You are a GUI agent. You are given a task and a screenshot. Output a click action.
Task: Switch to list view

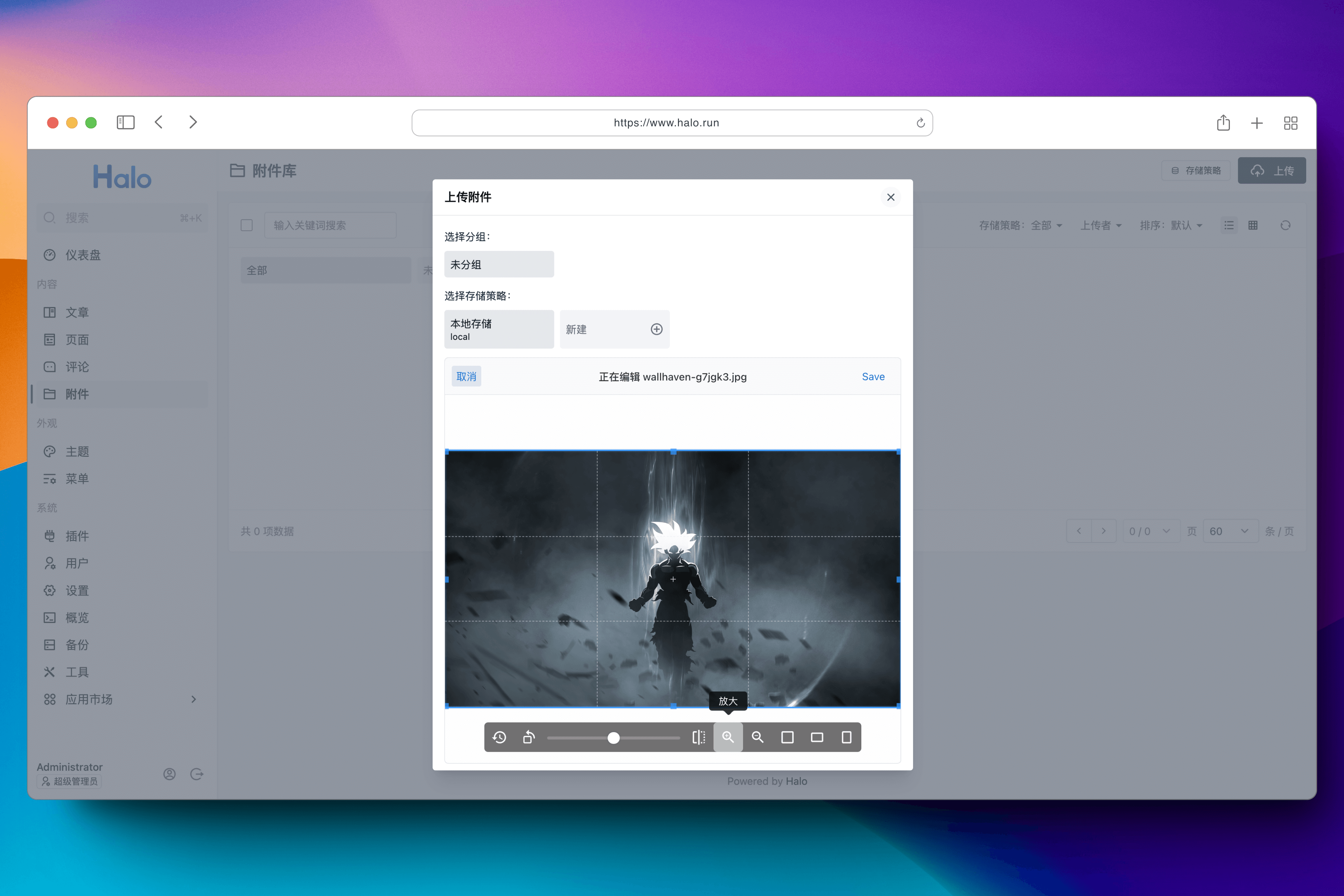pos(1229,225)
